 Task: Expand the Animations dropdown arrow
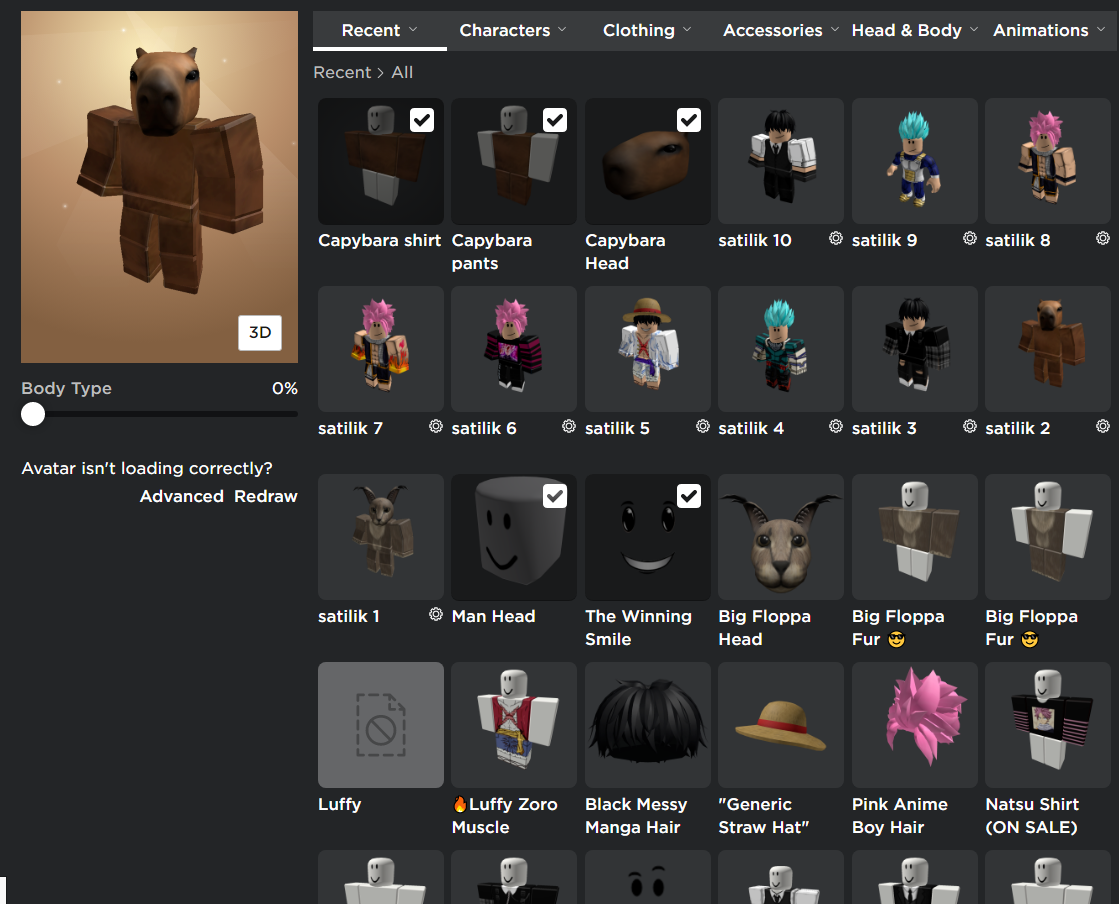[1101, 29]
